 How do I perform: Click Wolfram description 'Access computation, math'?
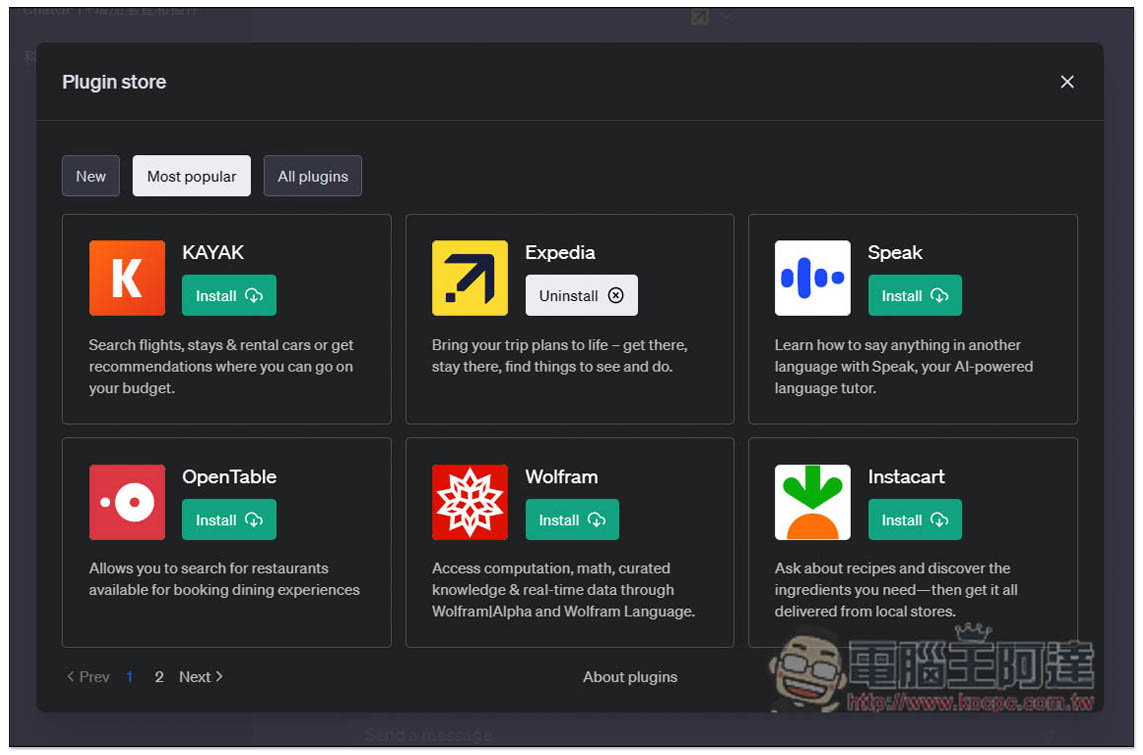(x=563, y=590)
